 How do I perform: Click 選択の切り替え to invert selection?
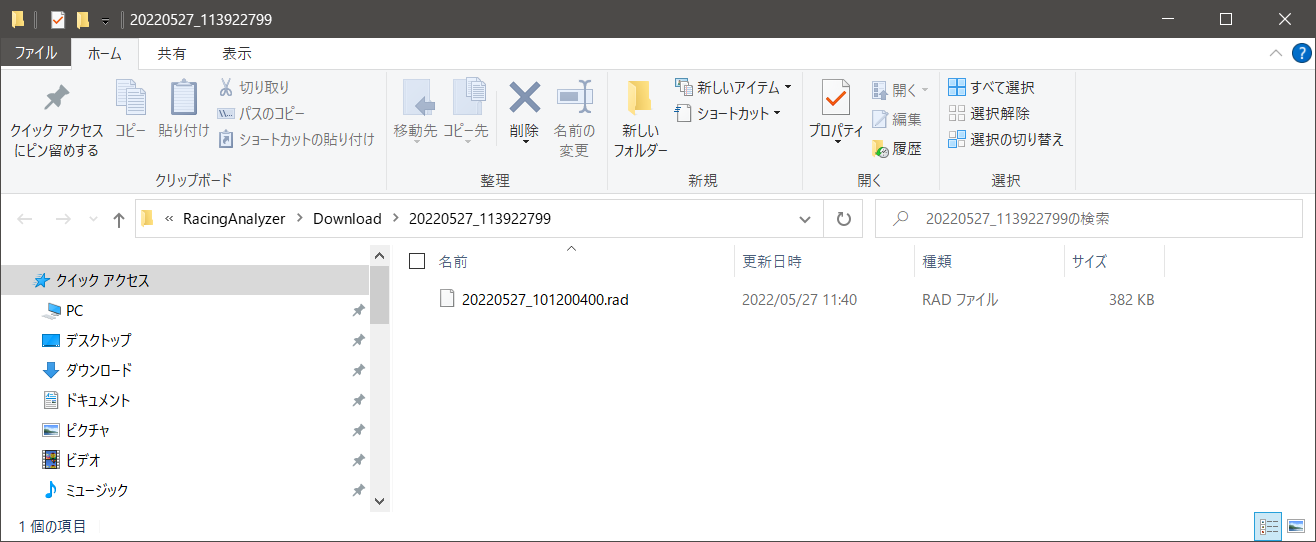point(1005,140)
